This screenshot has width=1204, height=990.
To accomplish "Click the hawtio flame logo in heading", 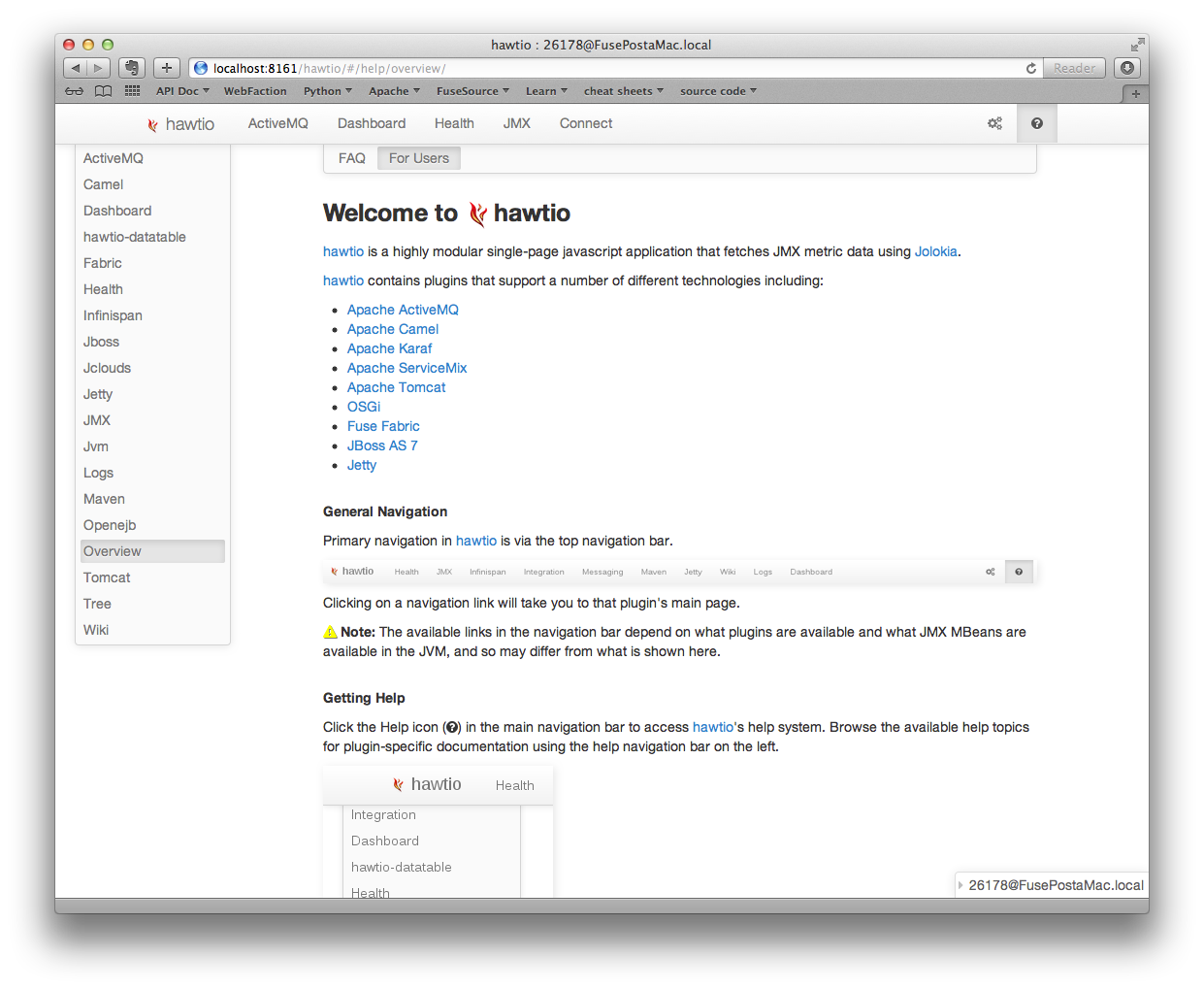I will (x=476, y=214).
